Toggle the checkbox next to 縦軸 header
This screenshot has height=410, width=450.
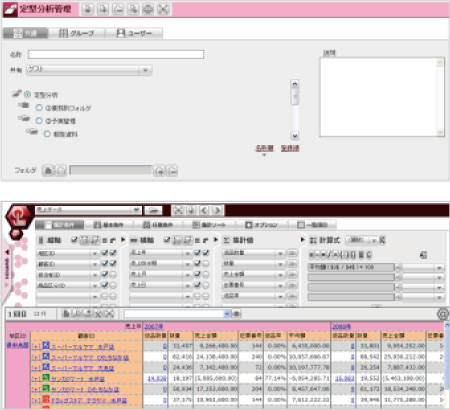[x=74, y=240]
